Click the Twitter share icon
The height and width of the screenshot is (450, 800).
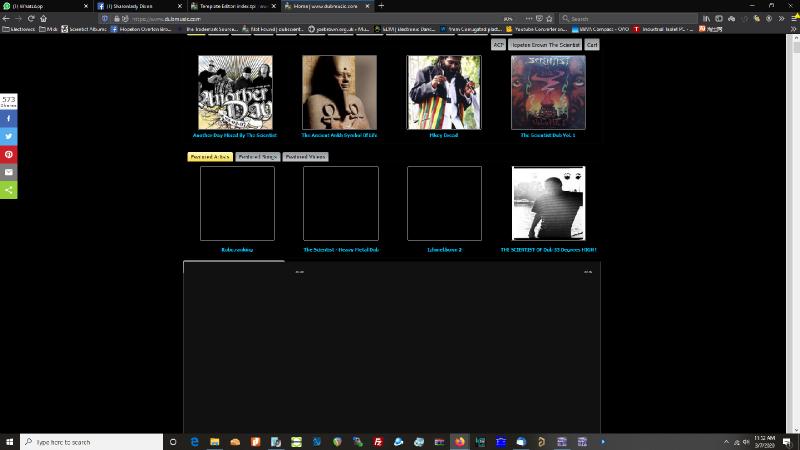point(8,136)
